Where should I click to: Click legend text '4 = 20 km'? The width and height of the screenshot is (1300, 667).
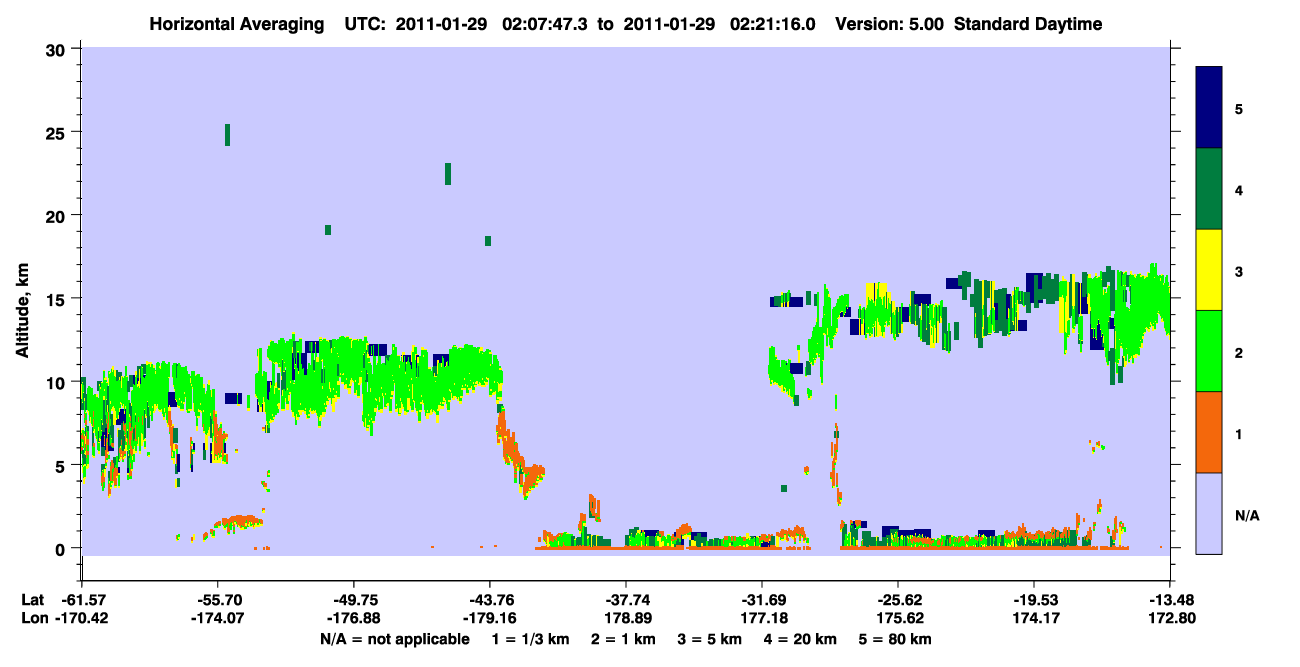(x=800, y=639)
